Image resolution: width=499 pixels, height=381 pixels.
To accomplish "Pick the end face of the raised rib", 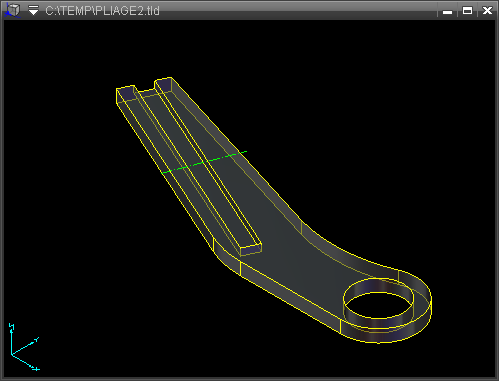I will coord(251,250).
